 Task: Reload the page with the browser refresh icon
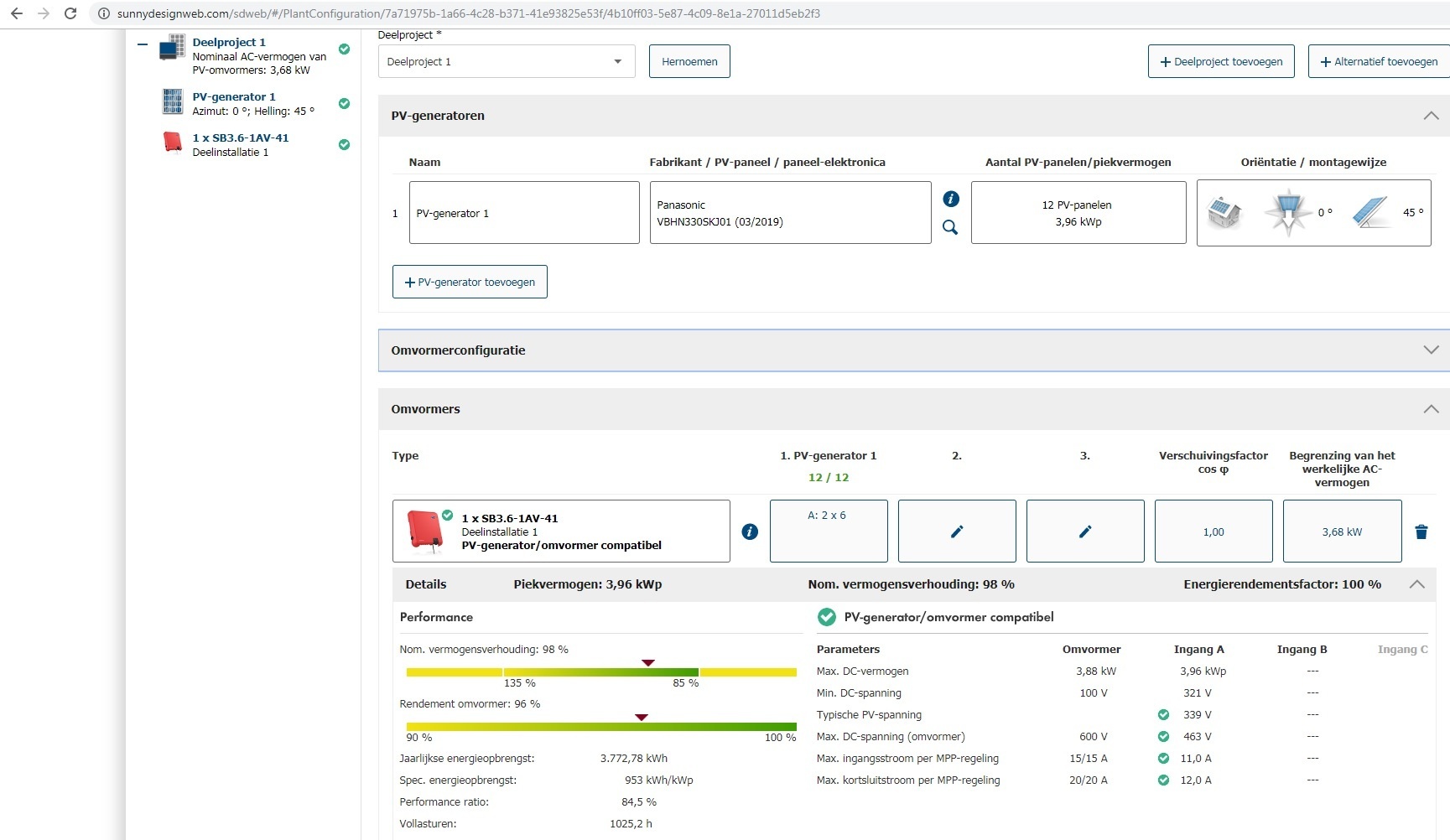coord(70,13)
